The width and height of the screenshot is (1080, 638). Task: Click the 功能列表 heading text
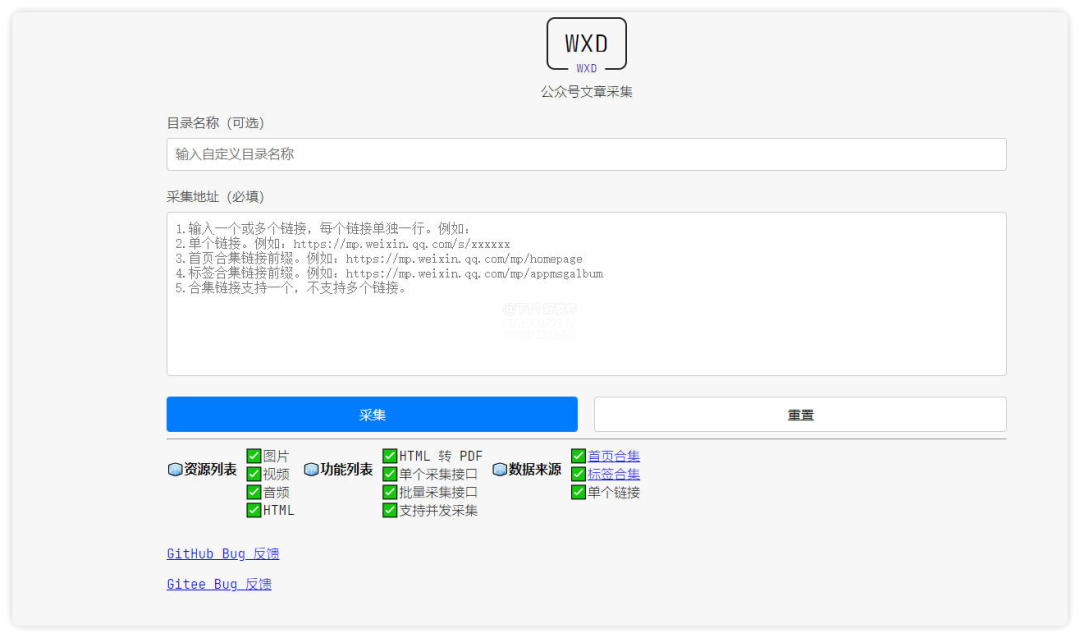pyautogui.click(x=346, y=469)
